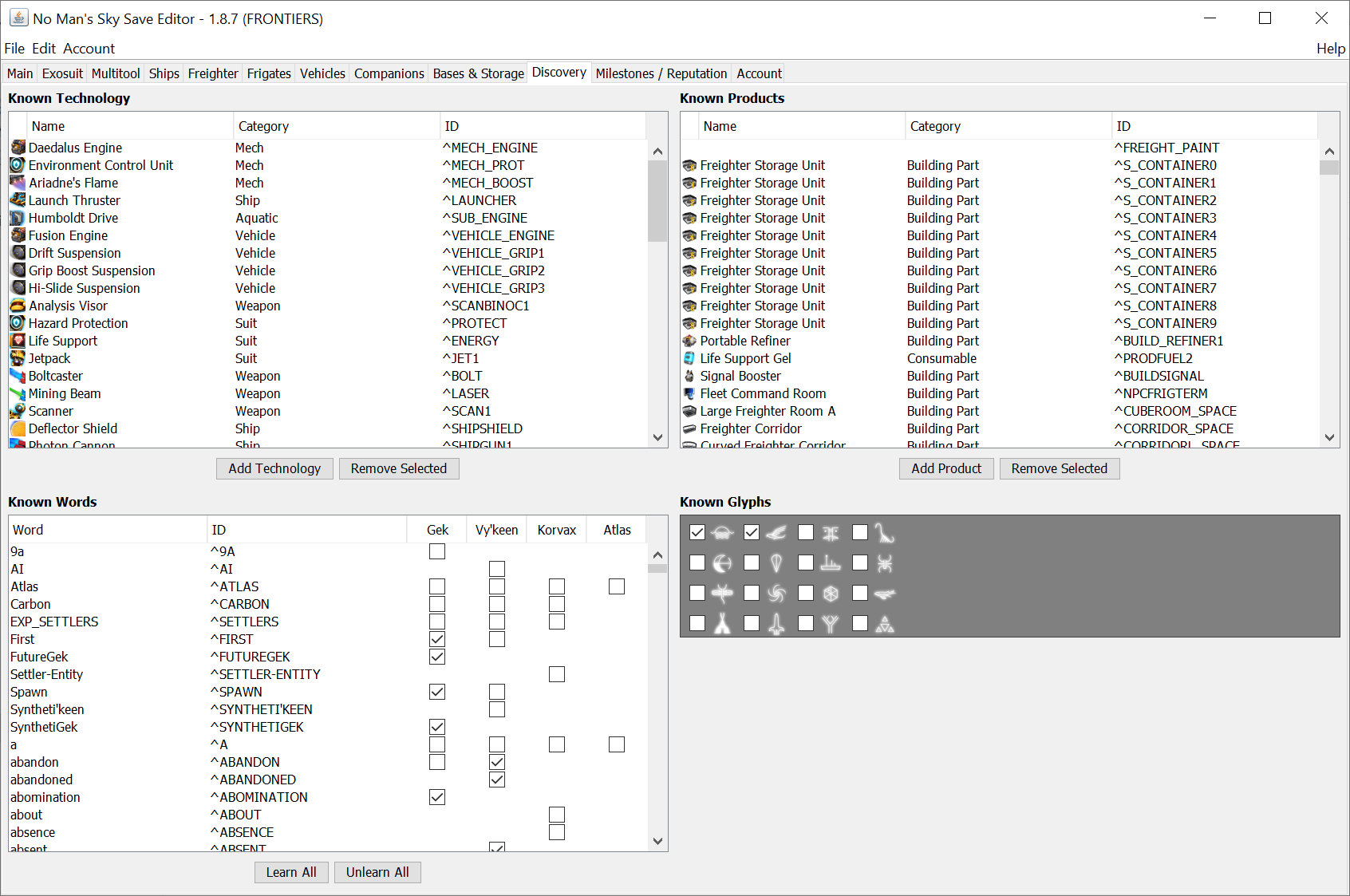This screenshot has width=1350, height=896.
Task: Click the Add Technology button
Action: click(x=274, y=468)
